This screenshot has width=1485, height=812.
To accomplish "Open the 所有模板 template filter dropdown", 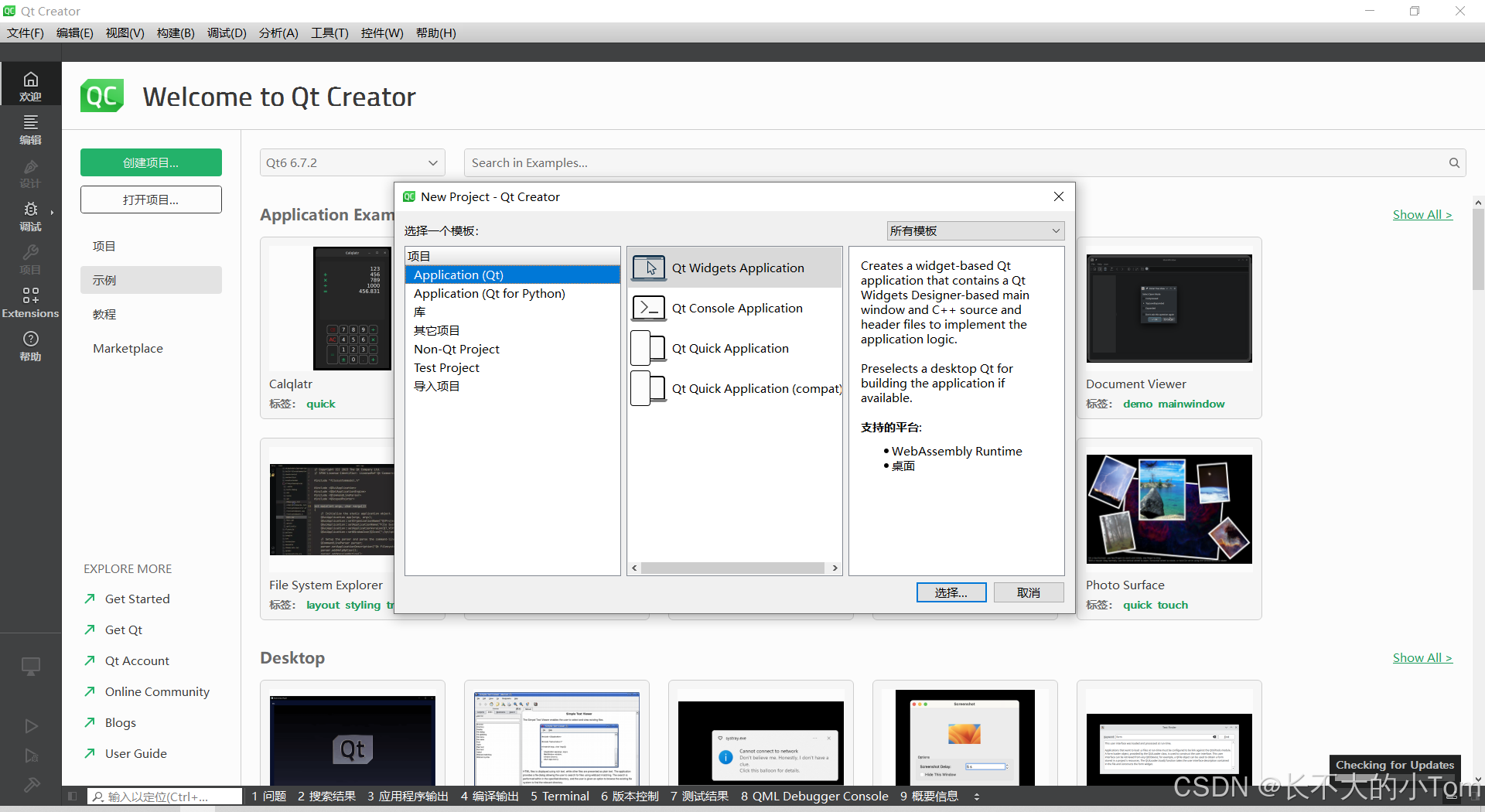I will [975, 230].
